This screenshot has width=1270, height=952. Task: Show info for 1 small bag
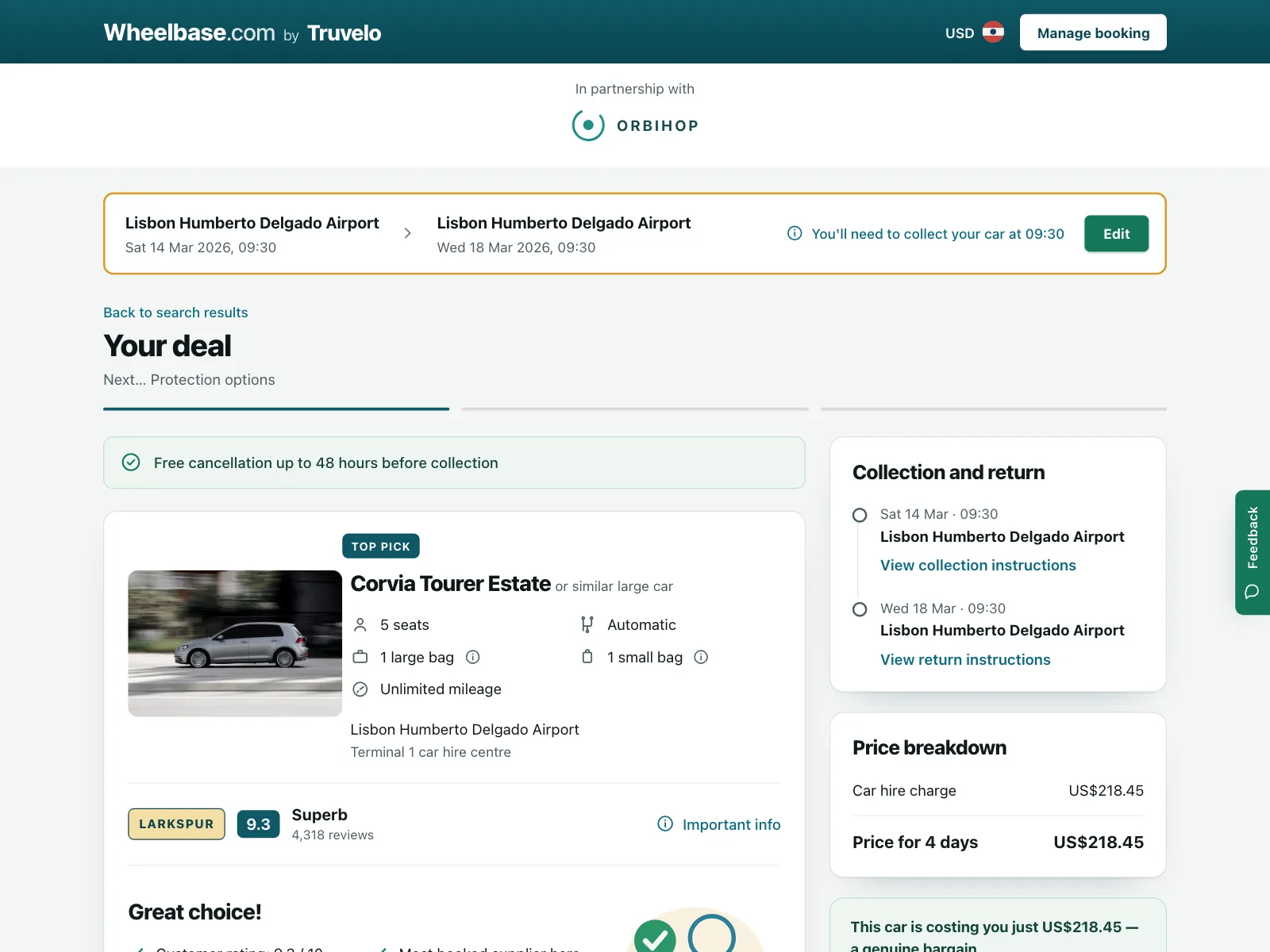tap(701, 657)
